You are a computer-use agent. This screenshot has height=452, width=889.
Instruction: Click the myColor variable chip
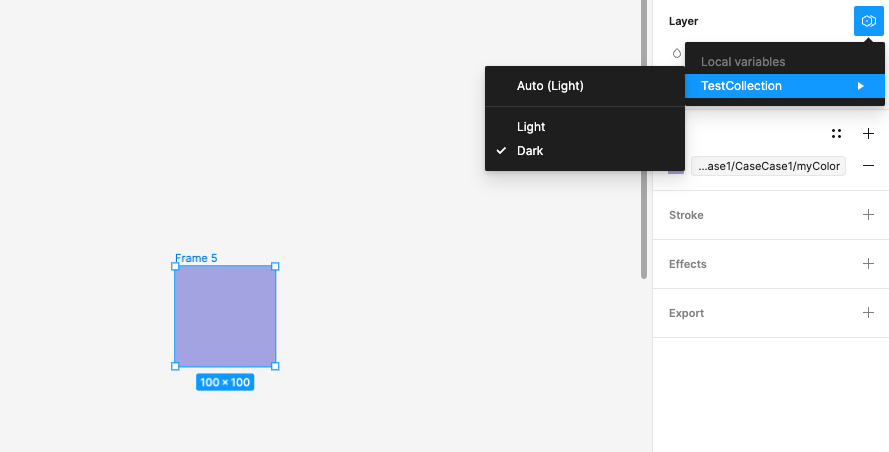pyautogui.click(x=769, y=166)
